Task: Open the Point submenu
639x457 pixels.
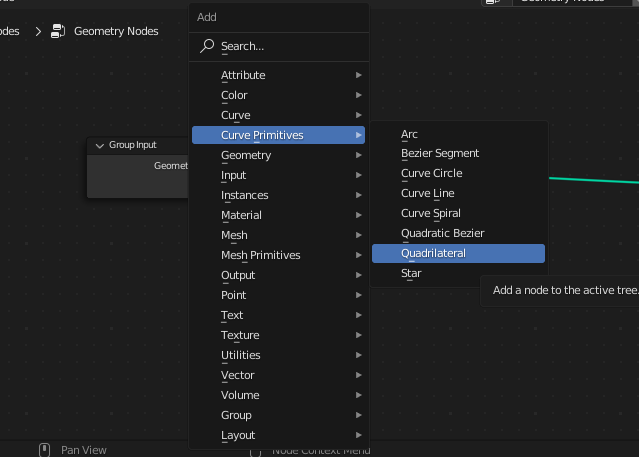Action: (x=279, y=295)
